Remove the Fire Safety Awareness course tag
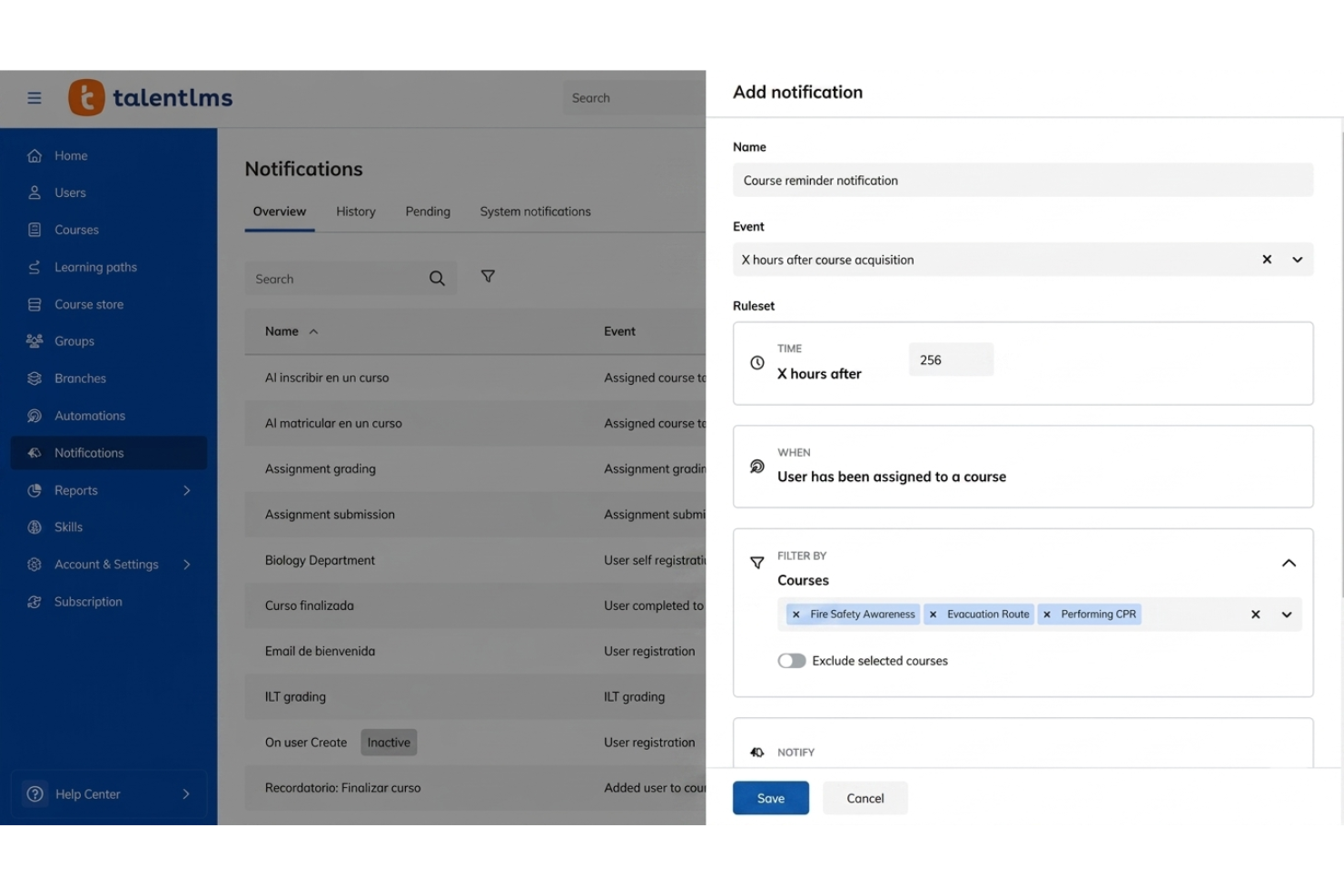Image resolution: width=1344 pixels, height=896 pixels. [796, 615]
